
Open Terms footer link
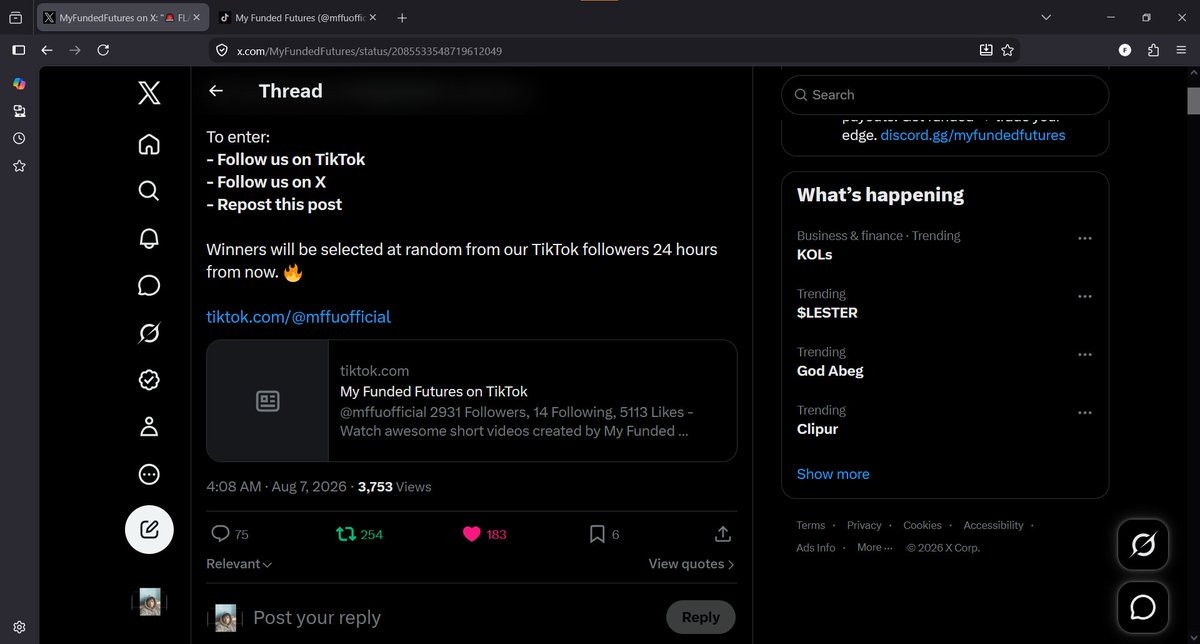[811, 525]
